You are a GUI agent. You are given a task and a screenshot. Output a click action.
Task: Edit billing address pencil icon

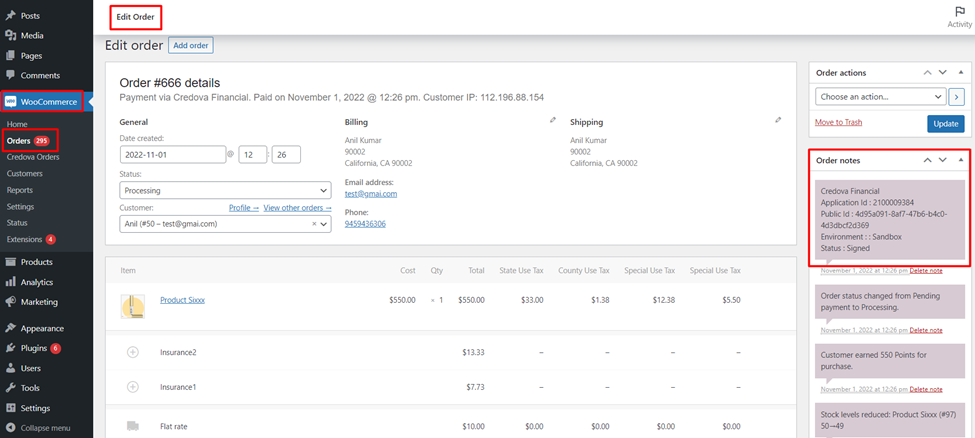(x=553, y=120)
